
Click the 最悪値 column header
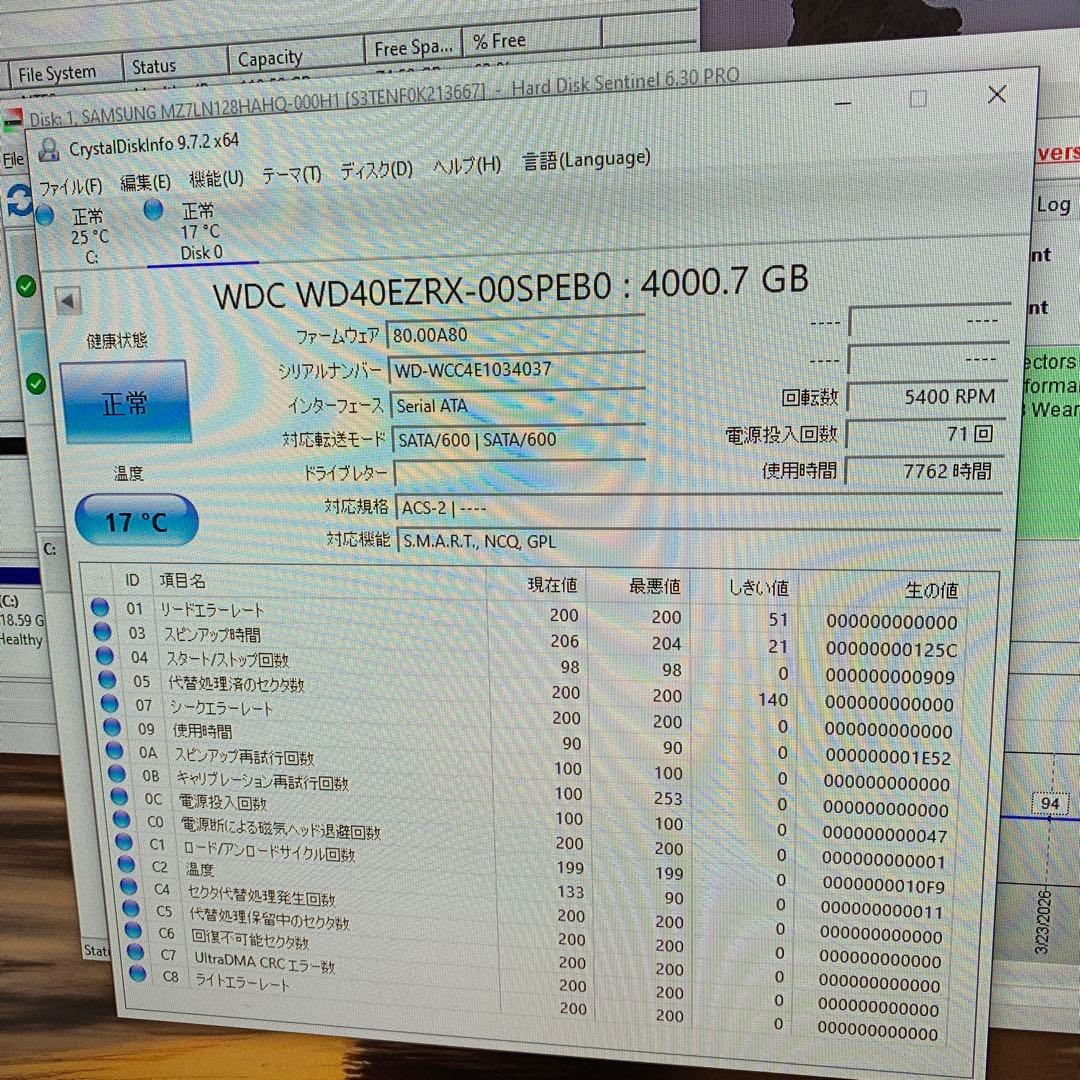coord(654,586)
